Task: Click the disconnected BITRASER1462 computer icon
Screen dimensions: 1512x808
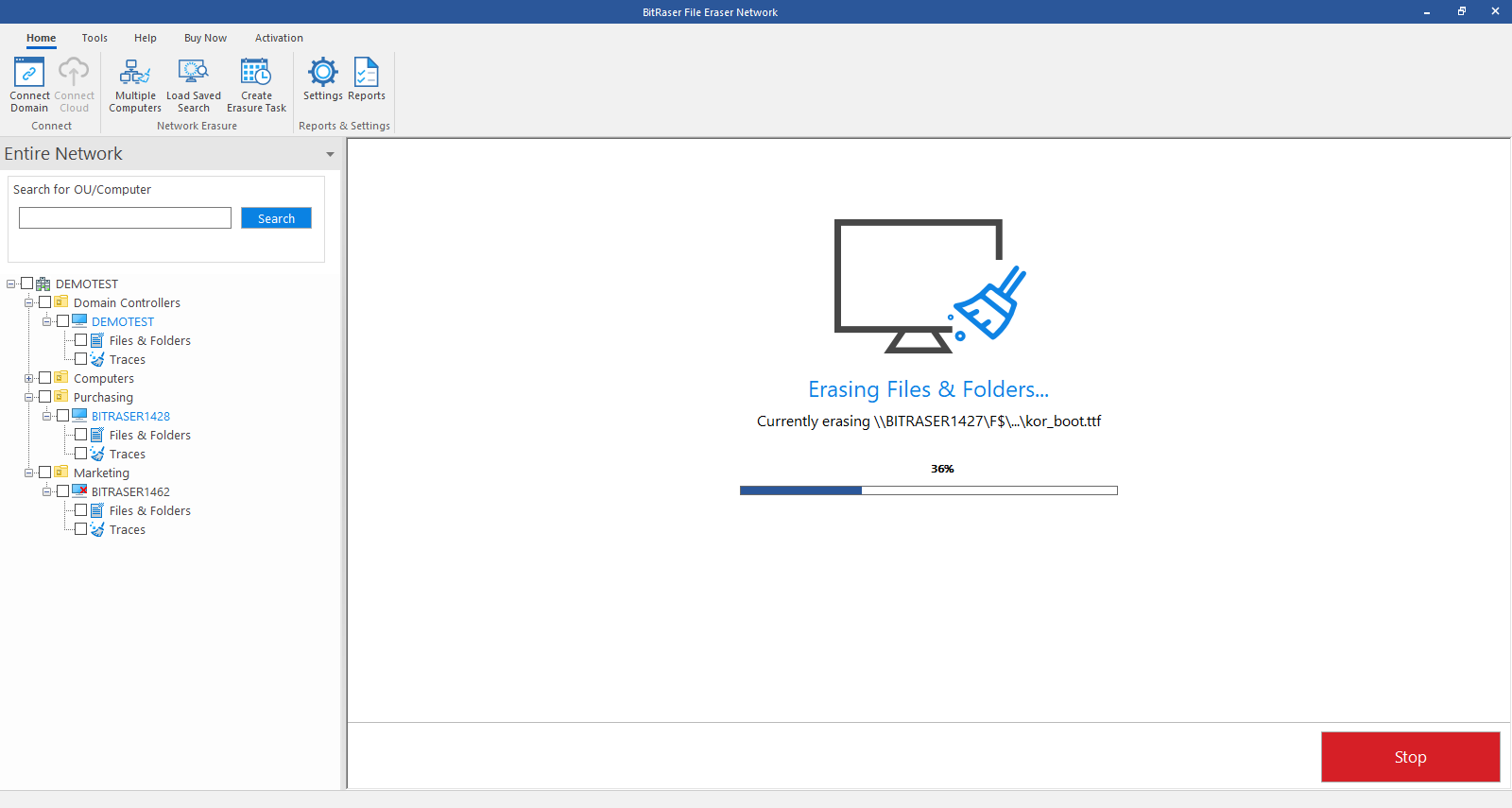Action: (79, 491)
